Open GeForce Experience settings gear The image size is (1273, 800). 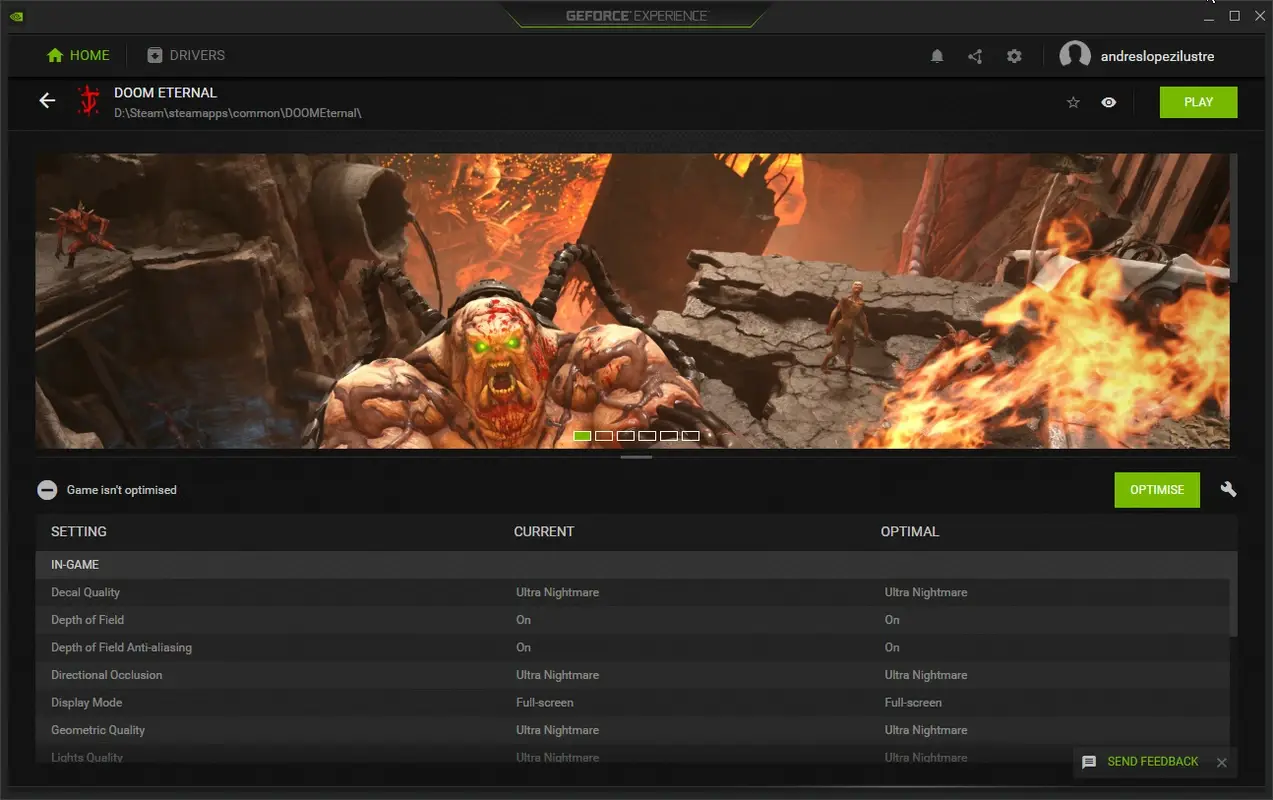click(x=1014, y=56)
